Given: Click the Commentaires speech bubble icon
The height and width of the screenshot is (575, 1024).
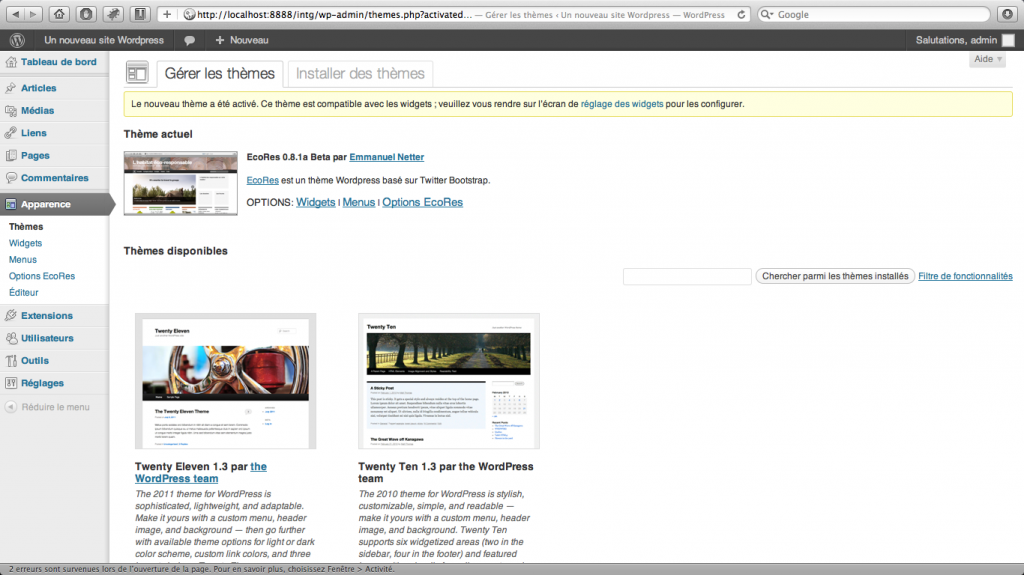Looking at the screenshot, I should 10,178.
